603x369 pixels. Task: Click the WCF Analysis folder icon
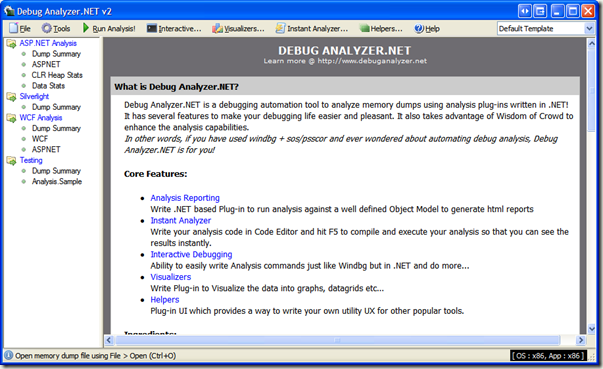click(x=11, y=118)
